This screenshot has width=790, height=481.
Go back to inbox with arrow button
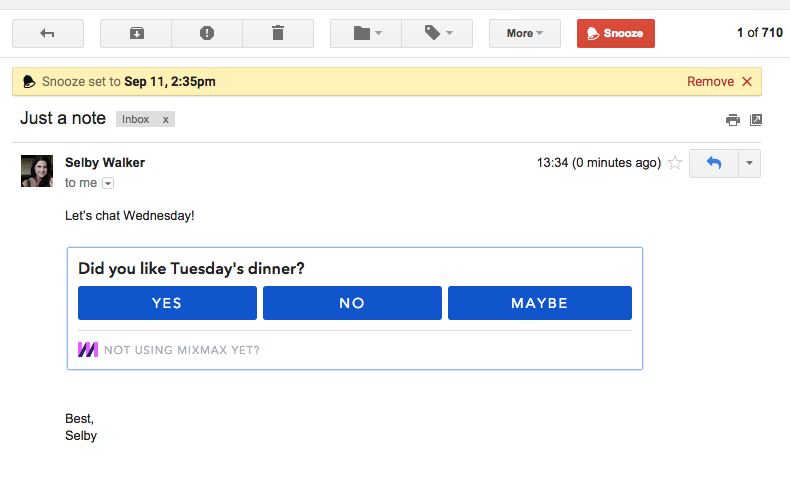[48, 33]
